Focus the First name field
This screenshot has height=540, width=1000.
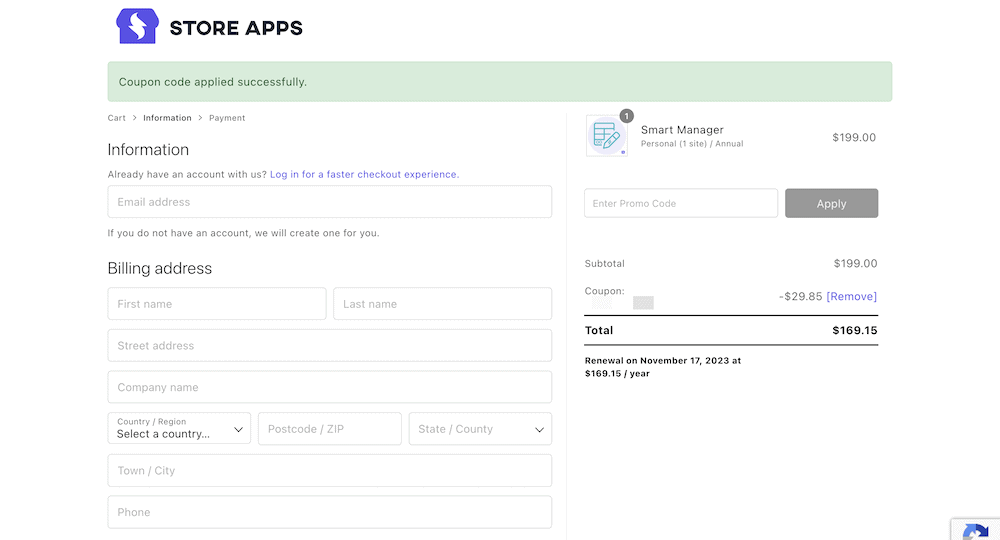[x=217, y=303]
